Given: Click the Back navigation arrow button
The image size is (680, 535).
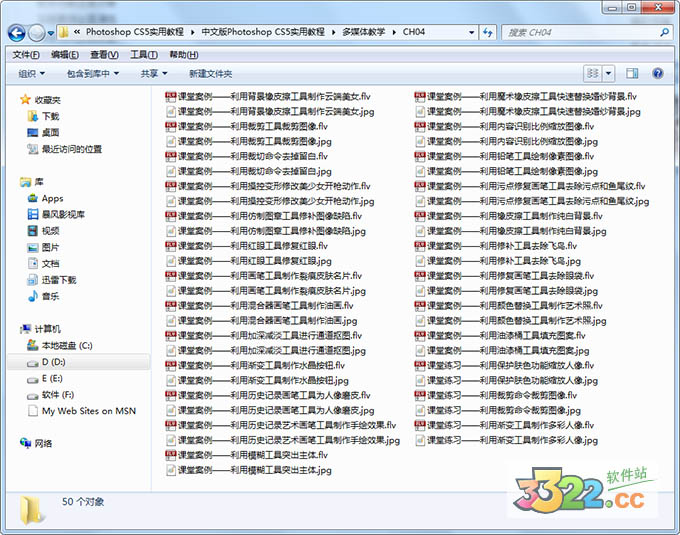Looking at the screenshot, I should click(x=18, y=33).
